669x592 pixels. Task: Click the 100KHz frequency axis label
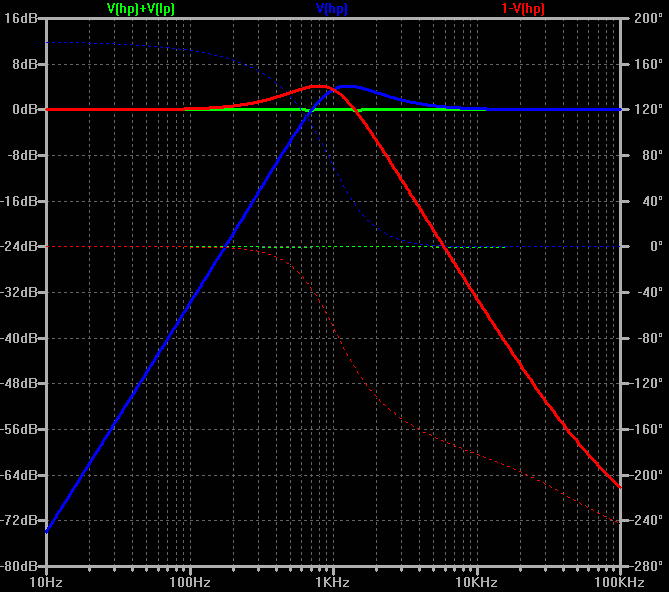[x=620, y=583]
